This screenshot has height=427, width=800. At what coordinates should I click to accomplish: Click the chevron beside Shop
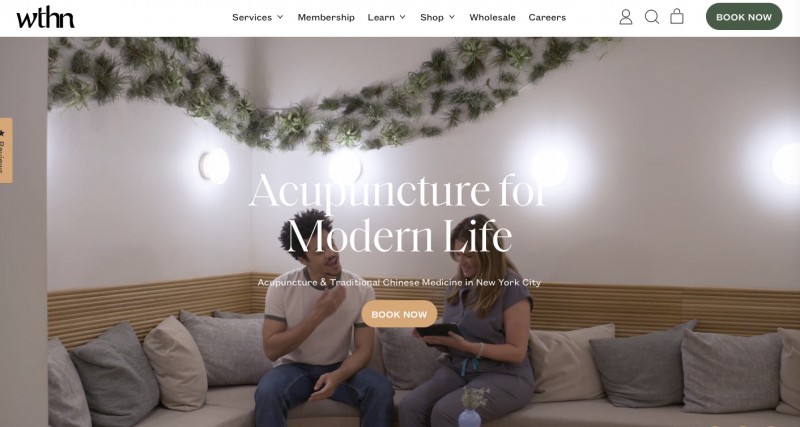[x=452, y=17]
